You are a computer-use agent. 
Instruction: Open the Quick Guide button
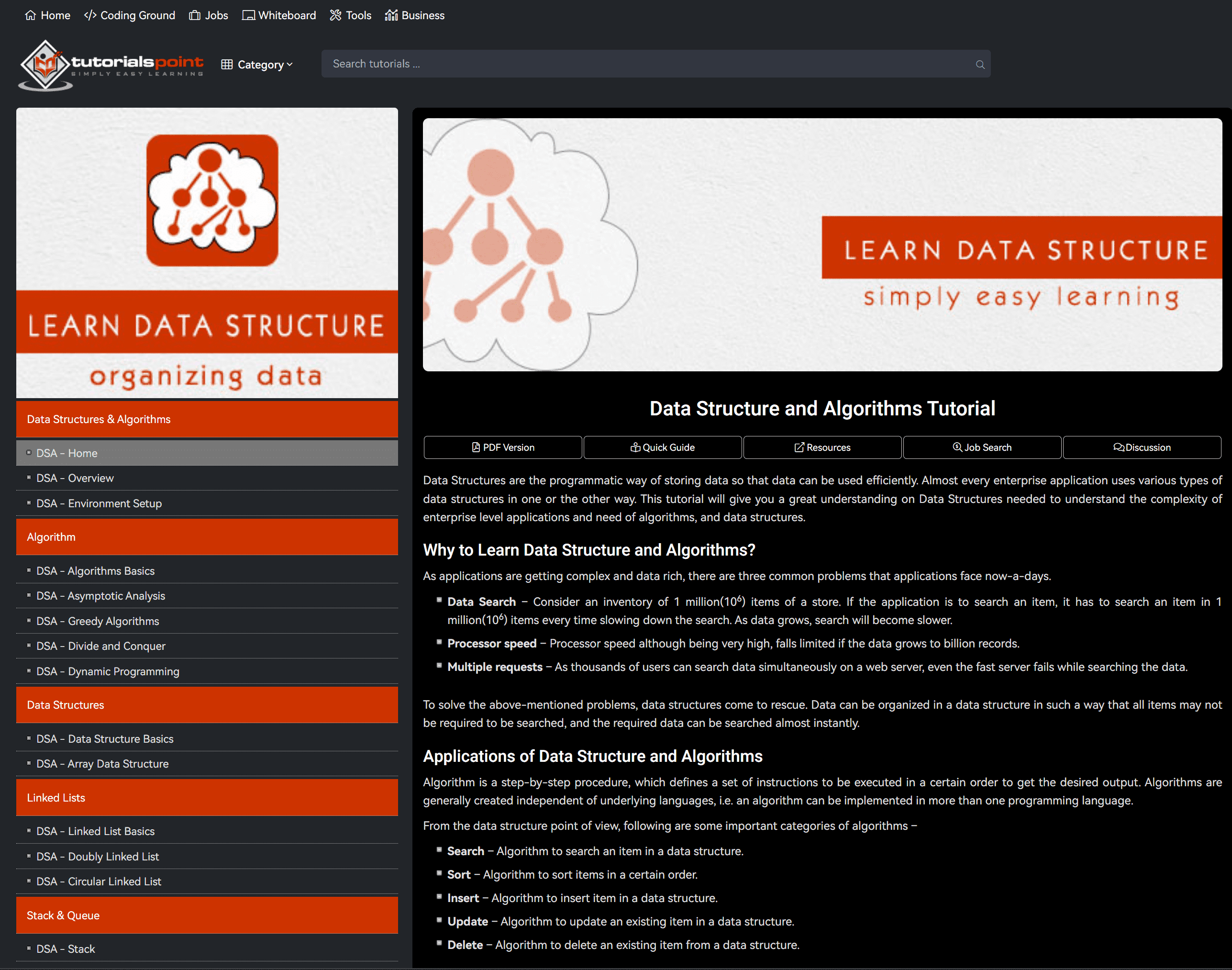(x=662, y=447)
